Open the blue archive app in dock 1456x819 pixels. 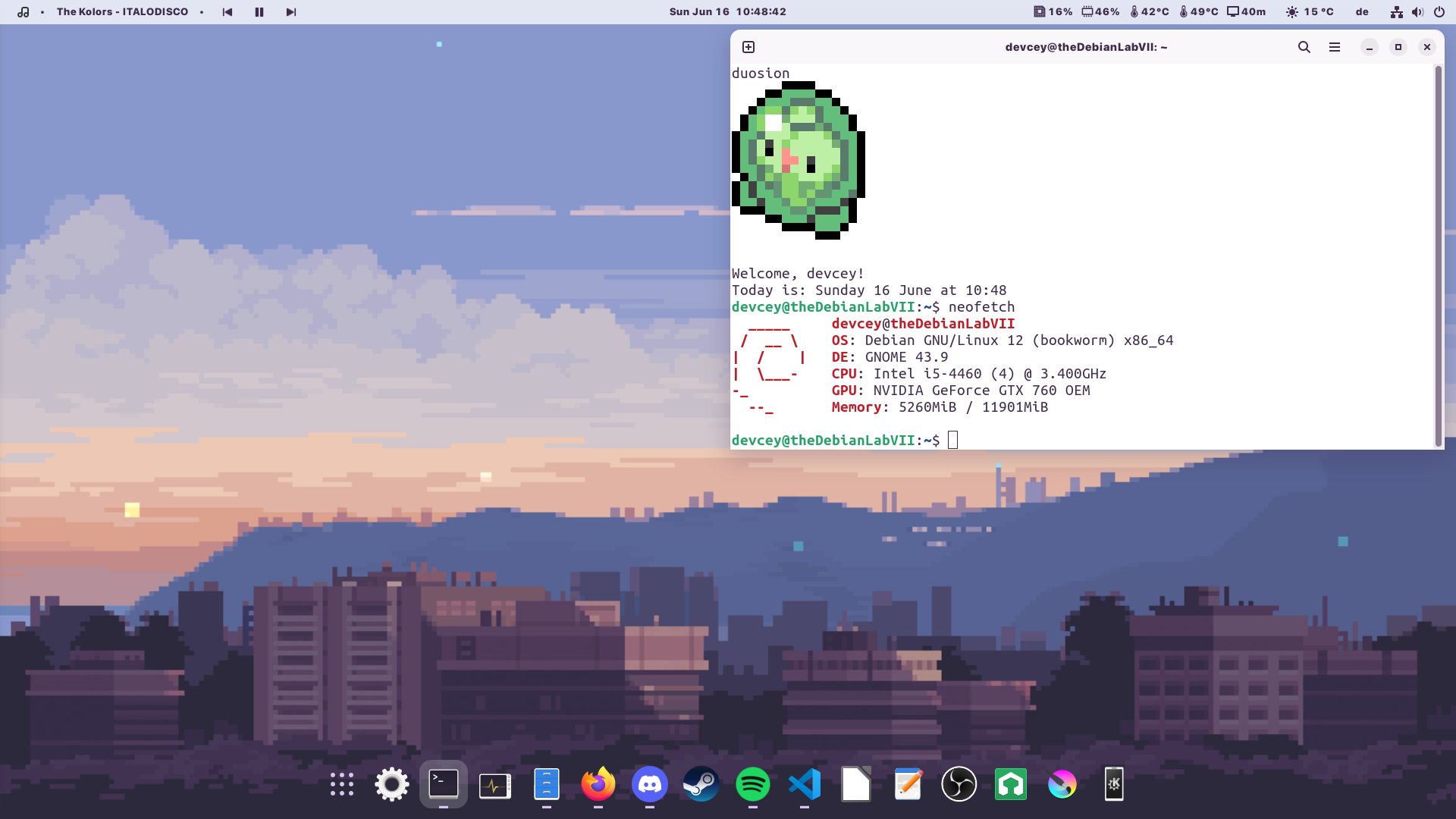(x=547, y=784)
